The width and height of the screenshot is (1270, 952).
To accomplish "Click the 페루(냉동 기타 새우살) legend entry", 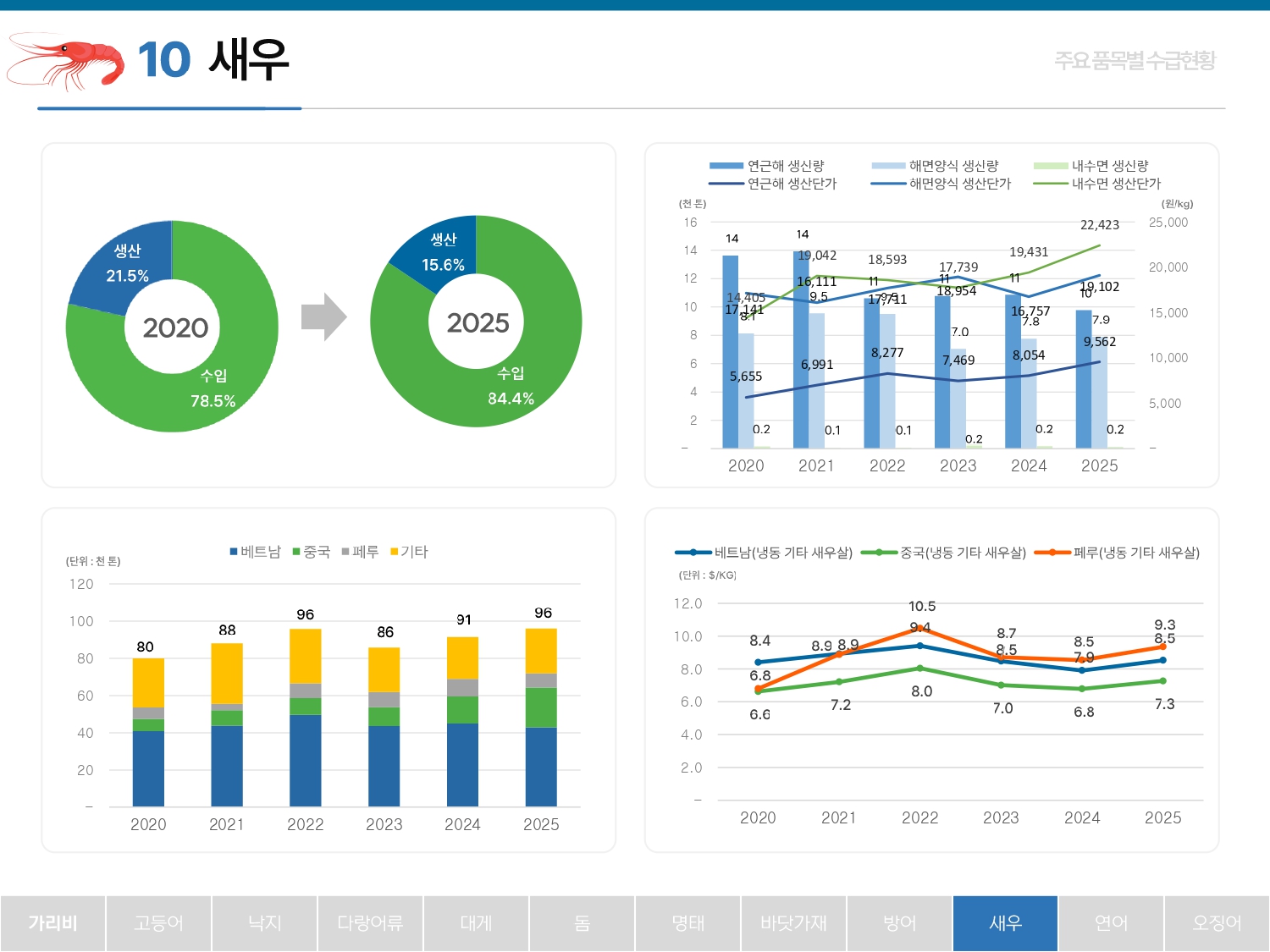I will click(x=1117, y=553).
